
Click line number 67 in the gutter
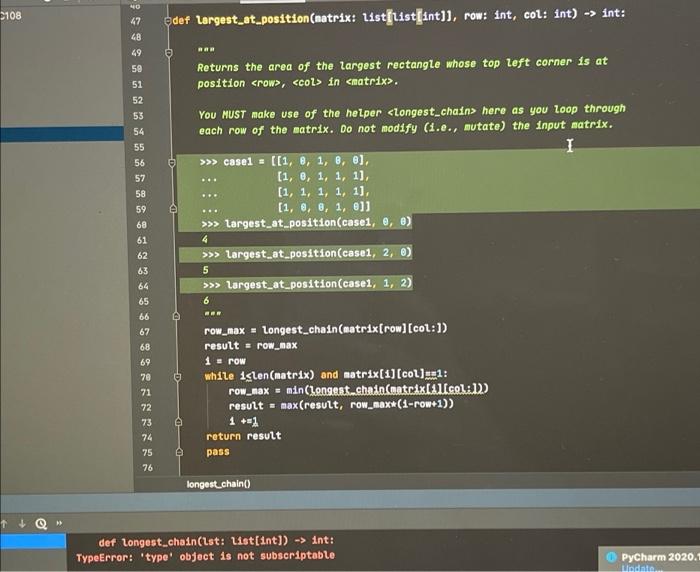[x=144, y=332]
